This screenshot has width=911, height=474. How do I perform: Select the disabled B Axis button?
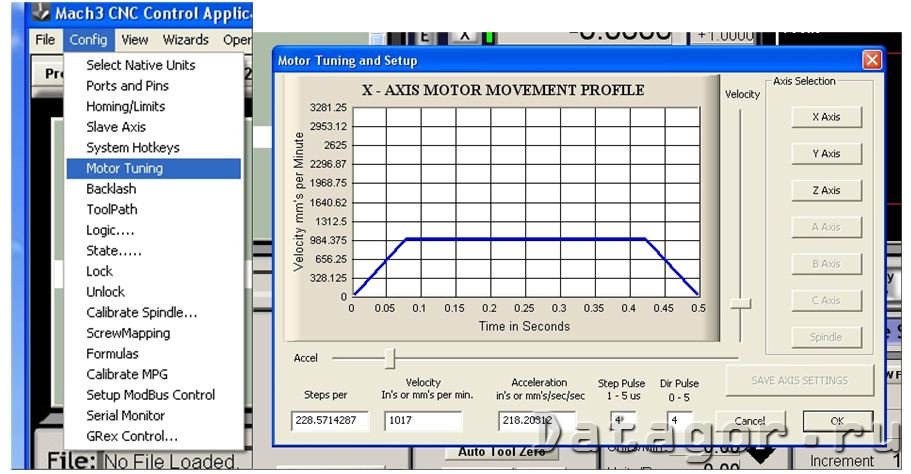826,264
